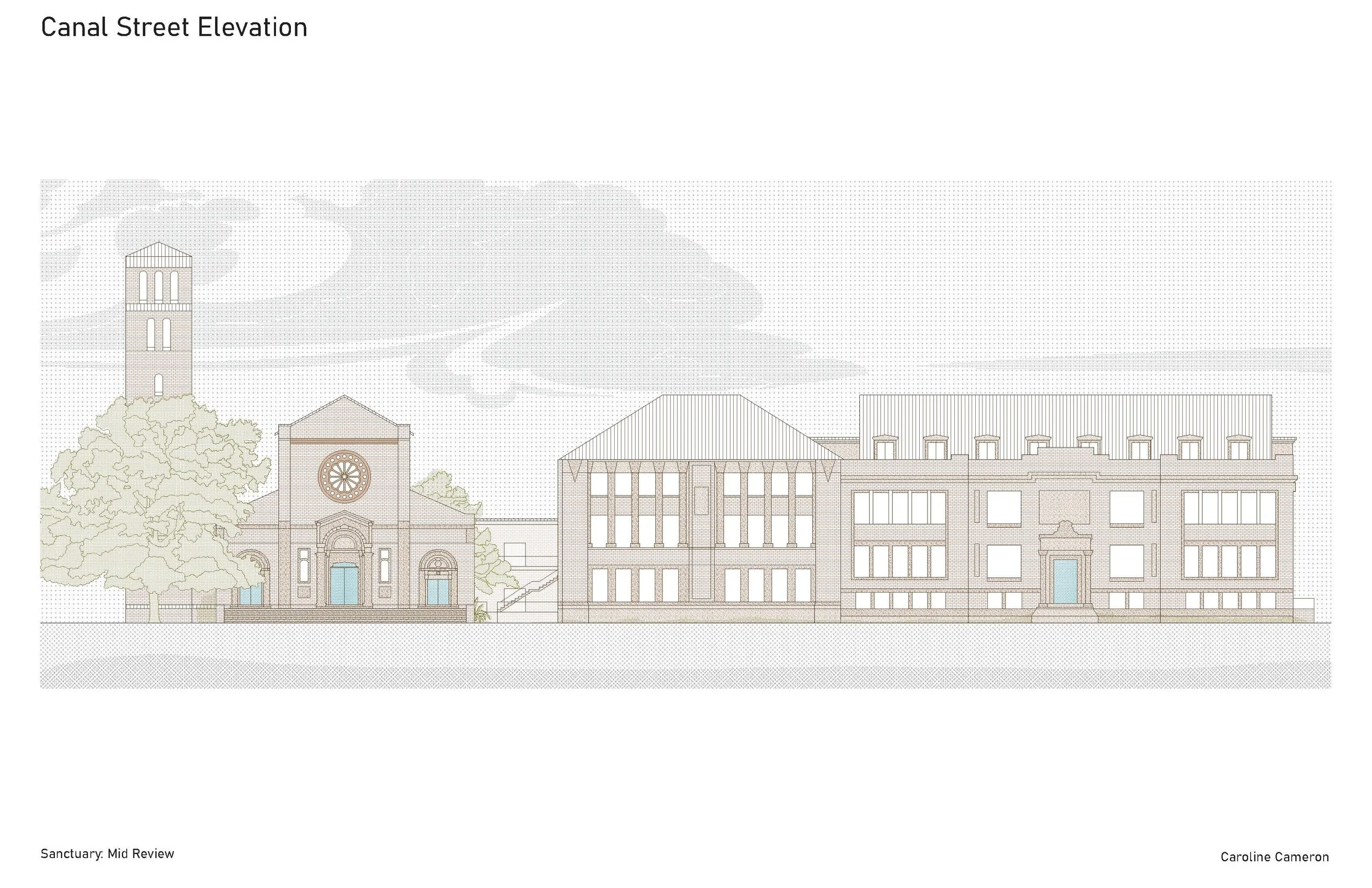The height and width of the screenshot is (888, 1372).
Task: Click the tall central panel of middle building
Action: (x=701, y=531)
